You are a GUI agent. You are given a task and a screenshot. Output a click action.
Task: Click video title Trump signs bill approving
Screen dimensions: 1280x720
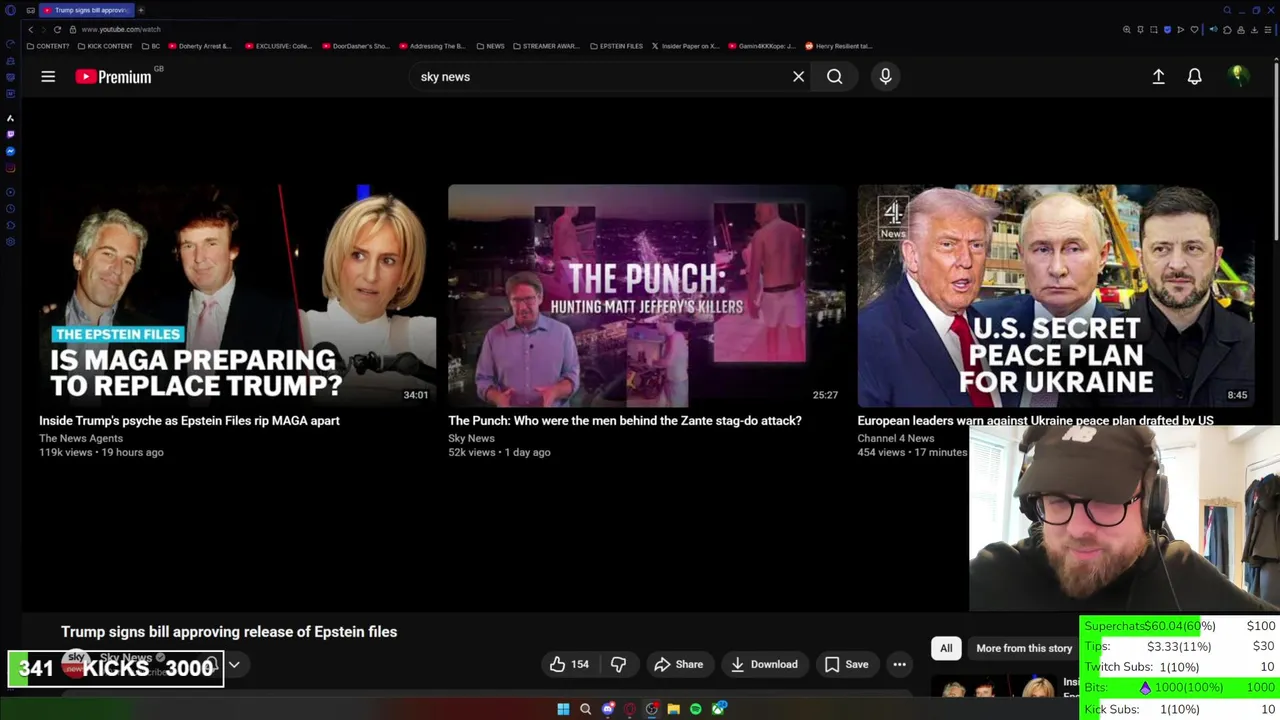229,632
